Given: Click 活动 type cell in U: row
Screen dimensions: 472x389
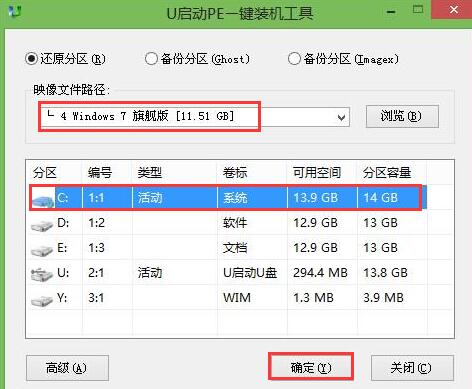Looking at the screenshot, I should point(150,273).
